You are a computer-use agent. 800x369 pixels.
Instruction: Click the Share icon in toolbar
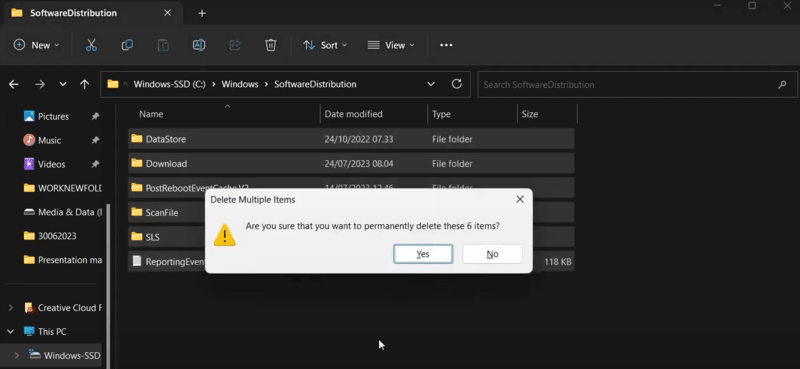pyautogui.click(x=235, y=45)
